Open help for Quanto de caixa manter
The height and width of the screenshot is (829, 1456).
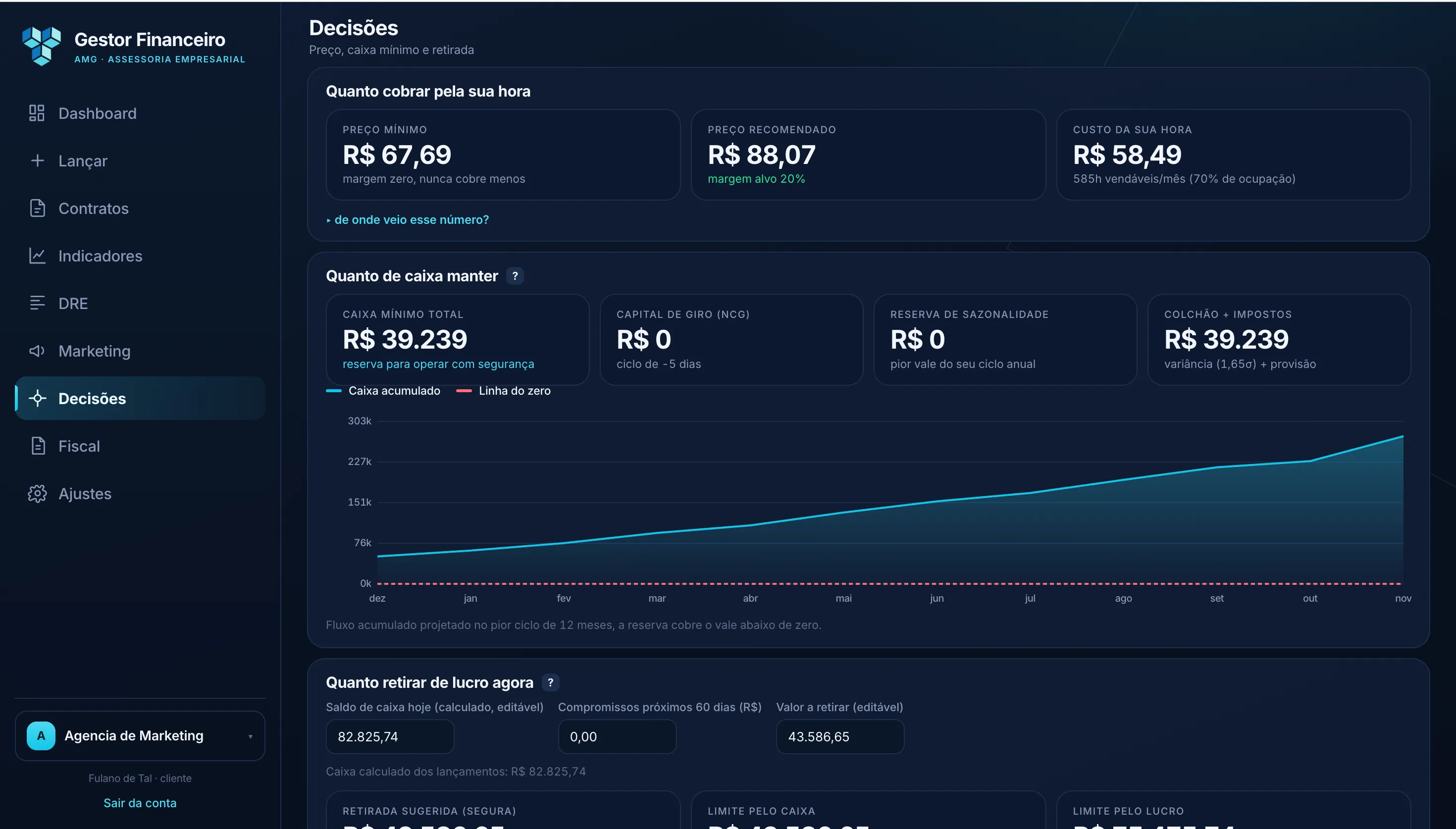515,275
